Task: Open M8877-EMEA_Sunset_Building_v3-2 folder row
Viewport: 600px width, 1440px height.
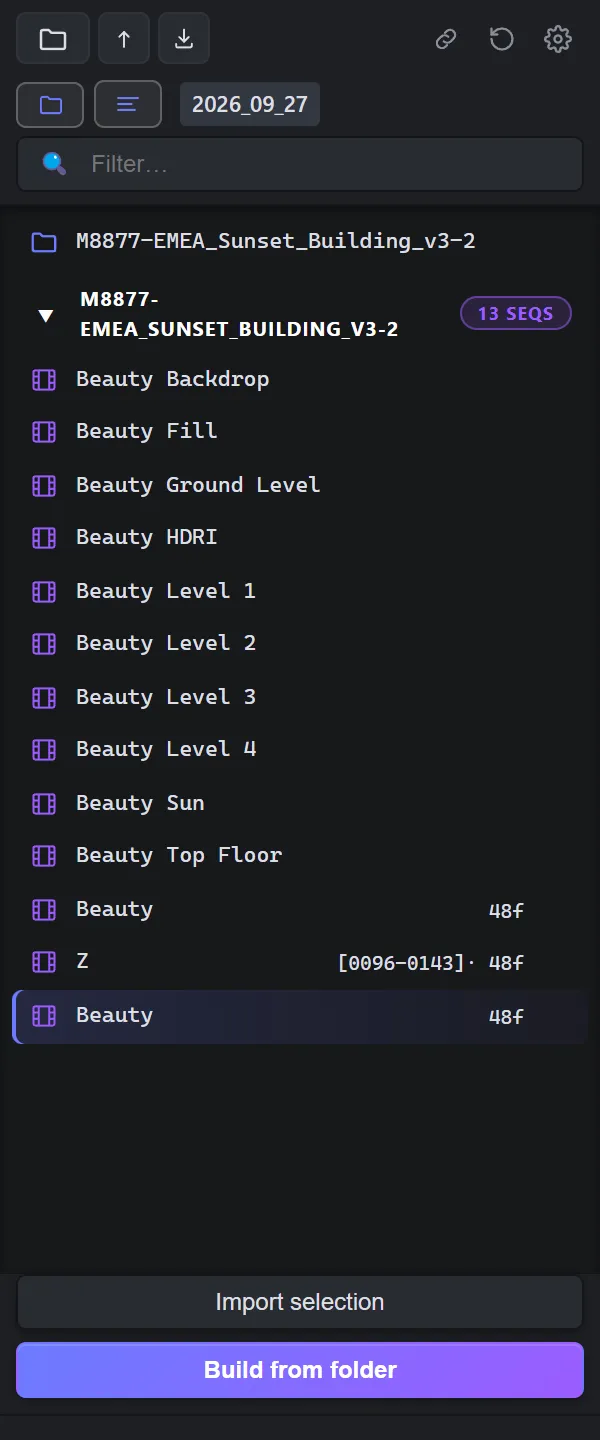Action: click(300, 241)
